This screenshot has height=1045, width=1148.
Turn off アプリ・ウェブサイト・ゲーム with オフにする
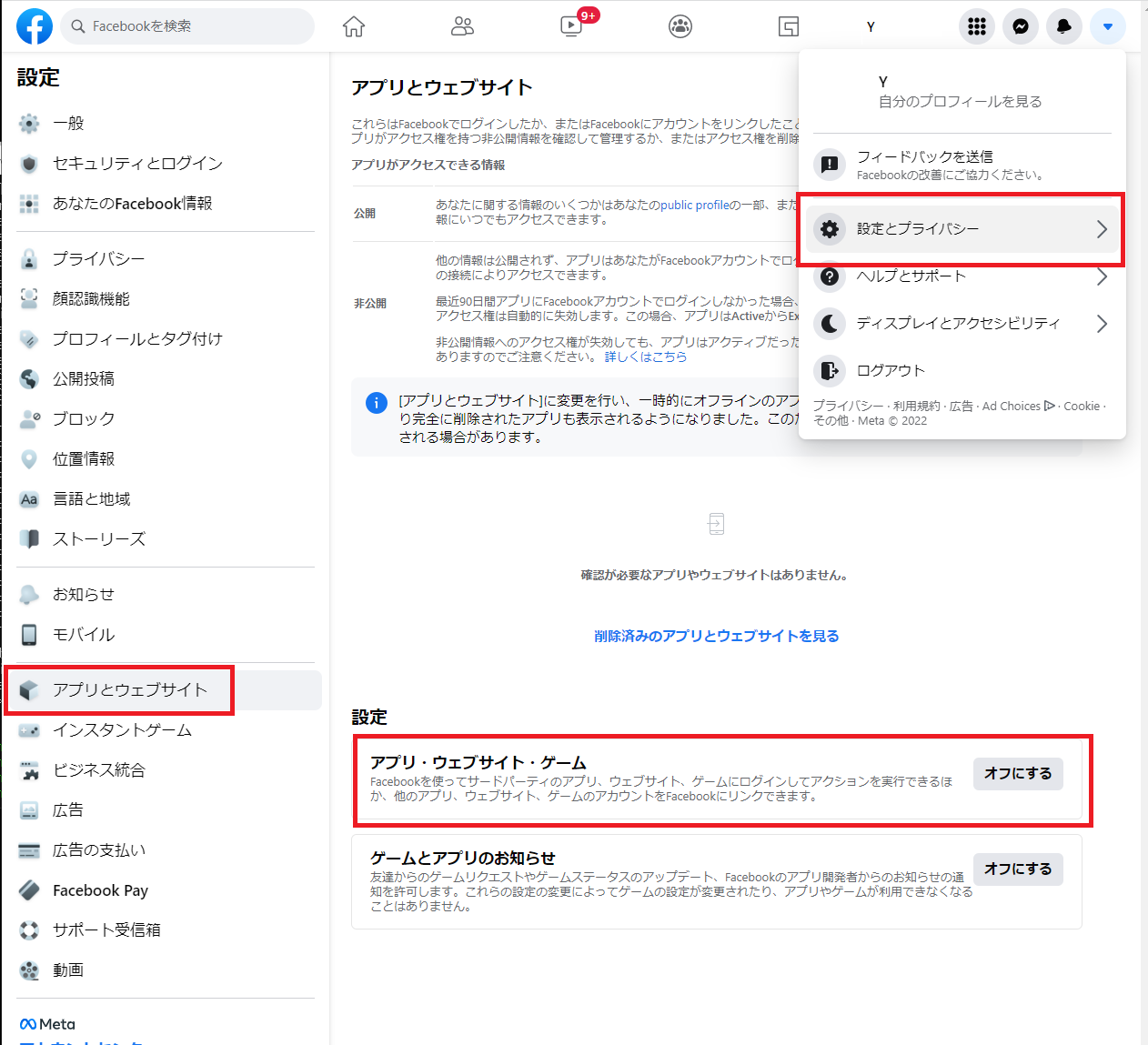click(x=1018, y=774)
